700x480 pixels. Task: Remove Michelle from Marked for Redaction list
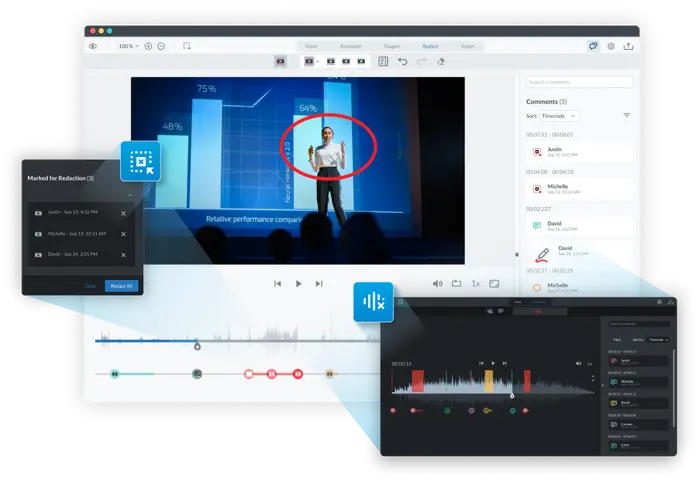click(123, 234)
